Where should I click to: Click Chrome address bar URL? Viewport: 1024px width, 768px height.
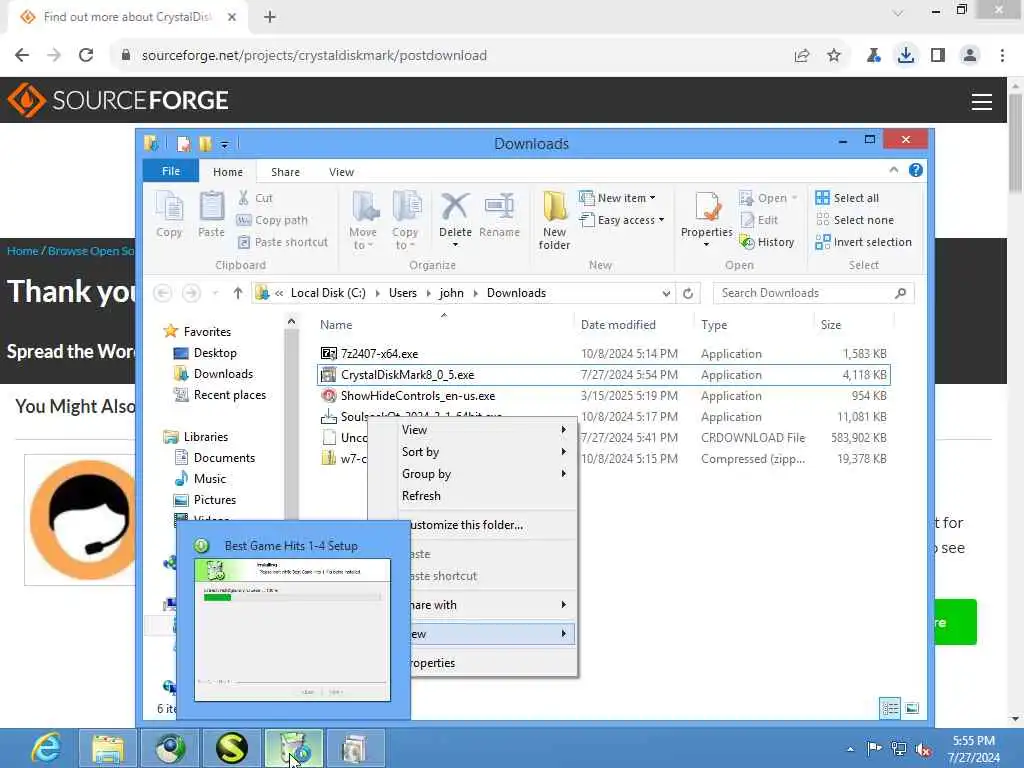tap(314, 56)
